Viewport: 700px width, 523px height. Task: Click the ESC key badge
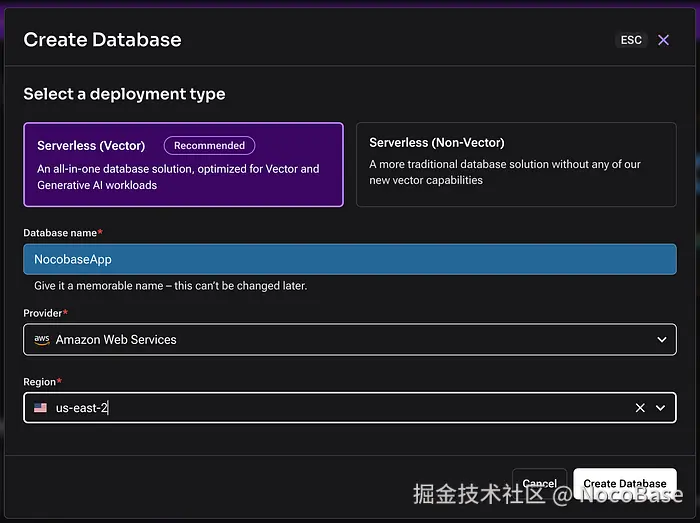(631, 40)
